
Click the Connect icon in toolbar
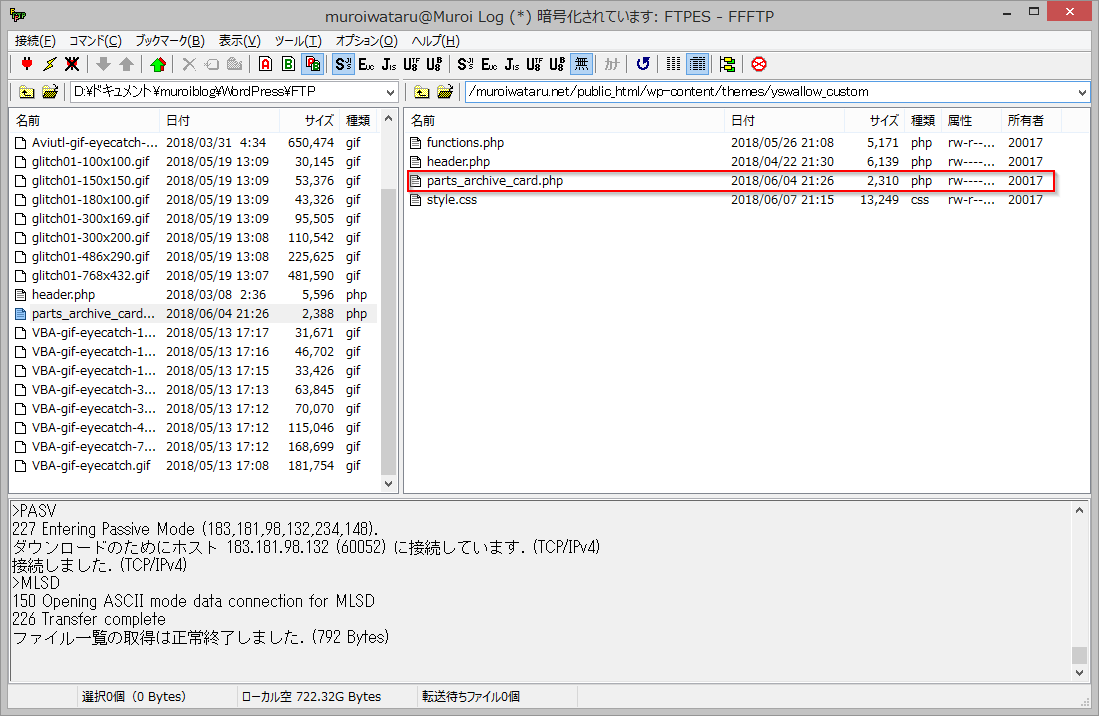point(27,64)
